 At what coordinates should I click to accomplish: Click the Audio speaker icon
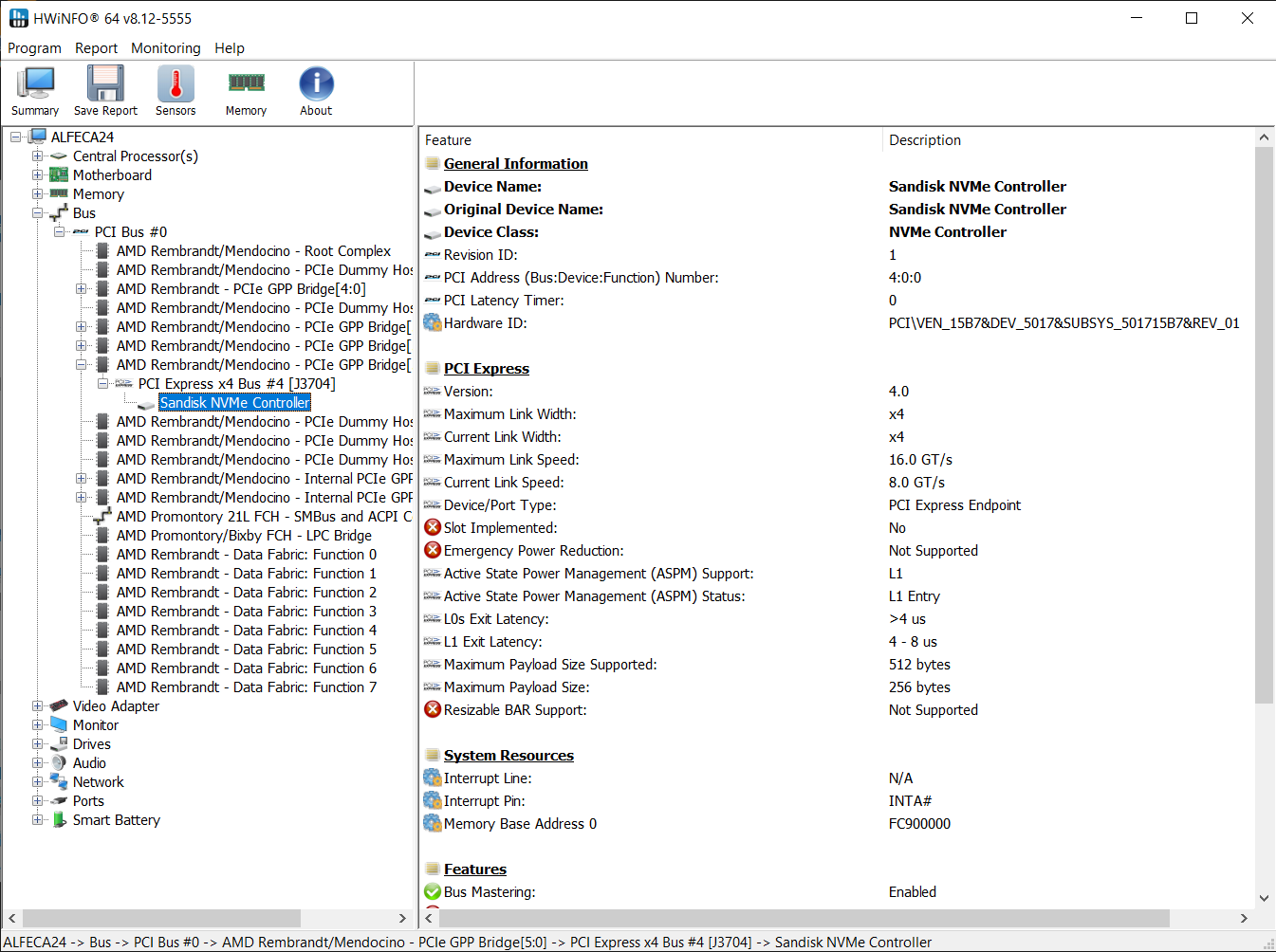(59, 762)
